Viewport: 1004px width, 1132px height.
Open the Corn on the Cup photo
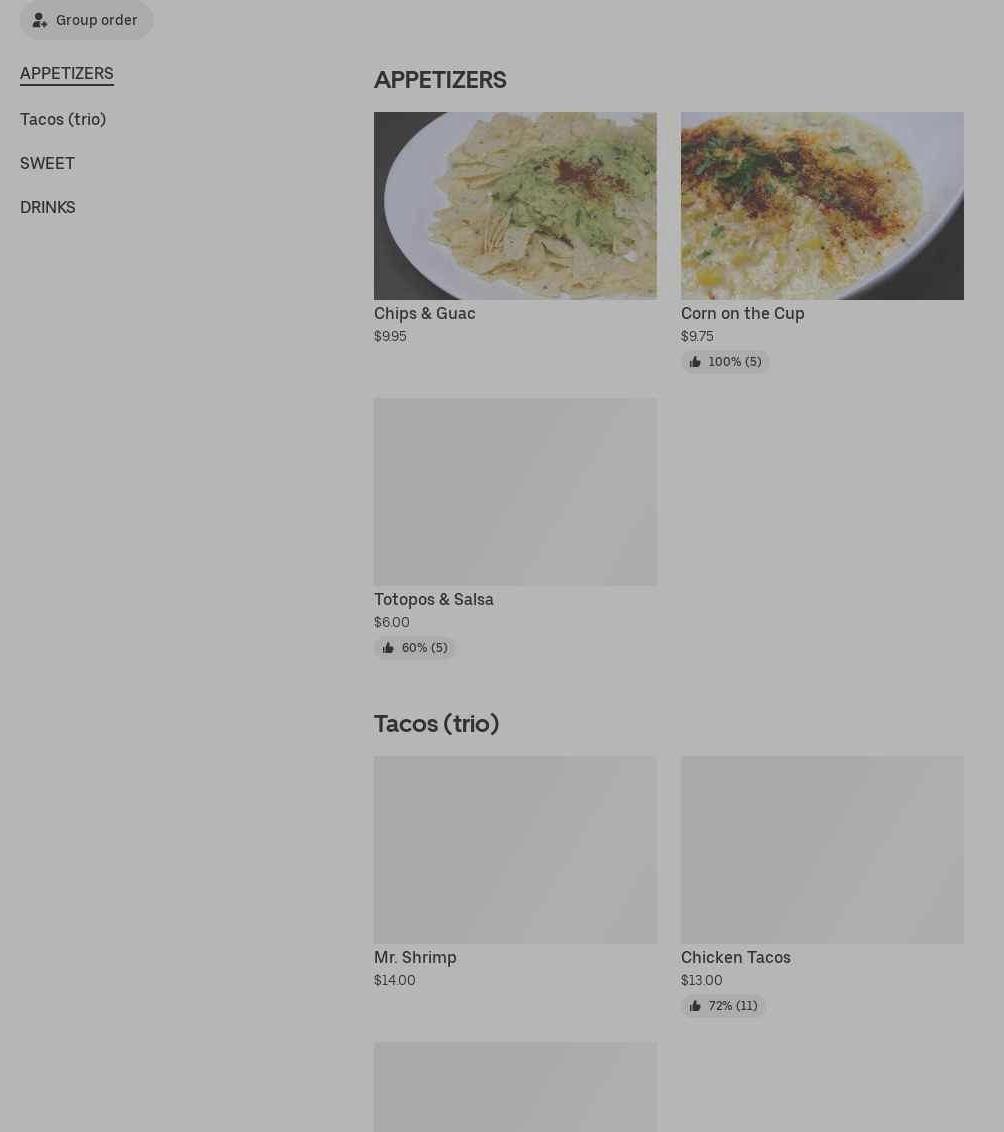pos(822,206)
